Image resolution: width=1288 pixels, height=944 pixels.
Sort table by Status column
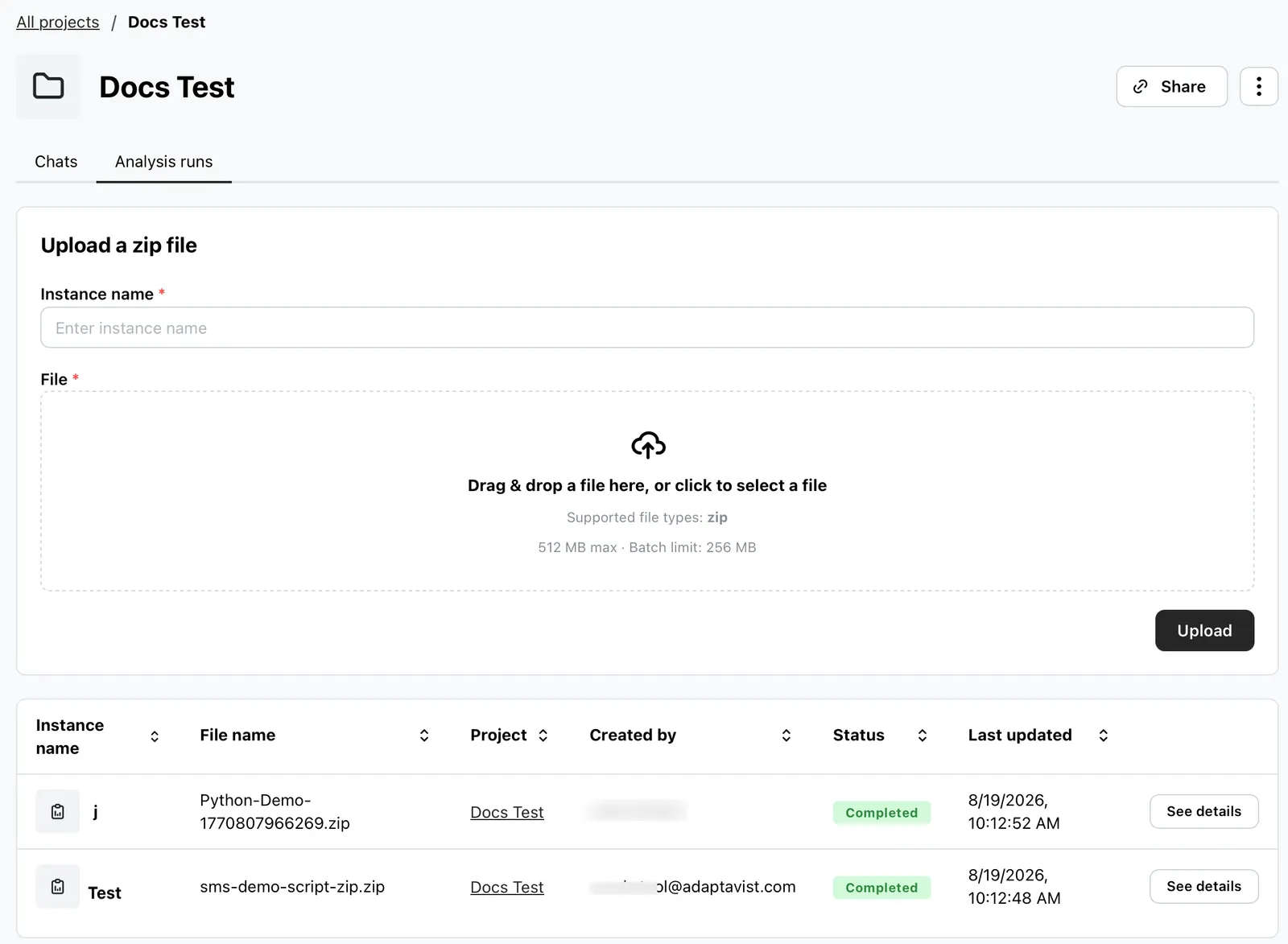[923, 735]
